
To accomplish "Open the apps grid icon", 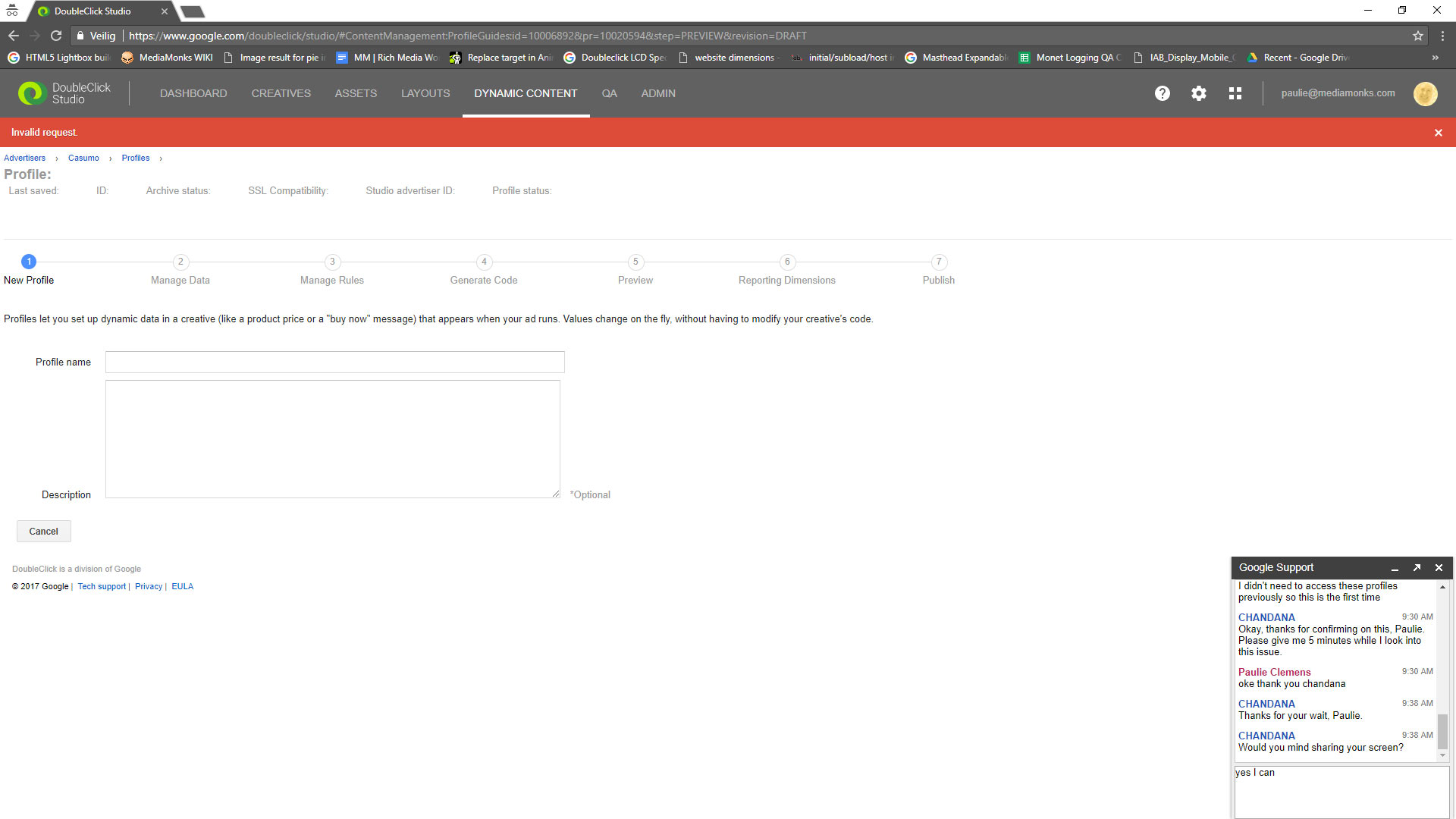I will tap(1235, 93).
